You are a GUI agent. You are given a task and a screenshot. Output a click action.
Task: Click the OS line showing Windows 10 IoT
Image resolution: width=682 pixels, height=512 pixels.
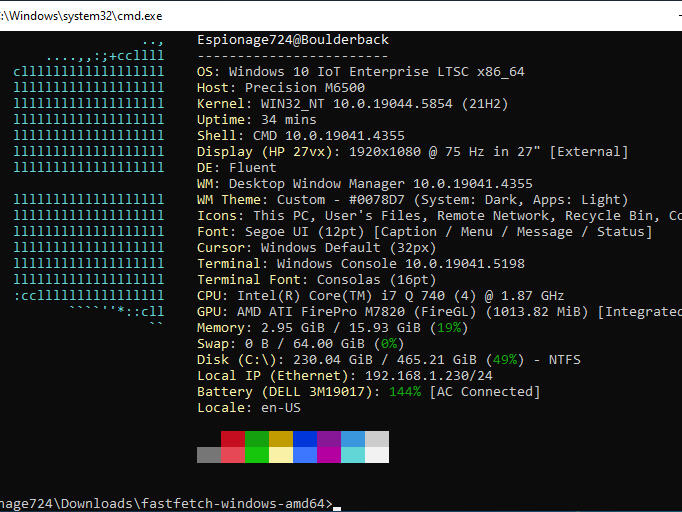pyautogui.click(x=360, y=72)
